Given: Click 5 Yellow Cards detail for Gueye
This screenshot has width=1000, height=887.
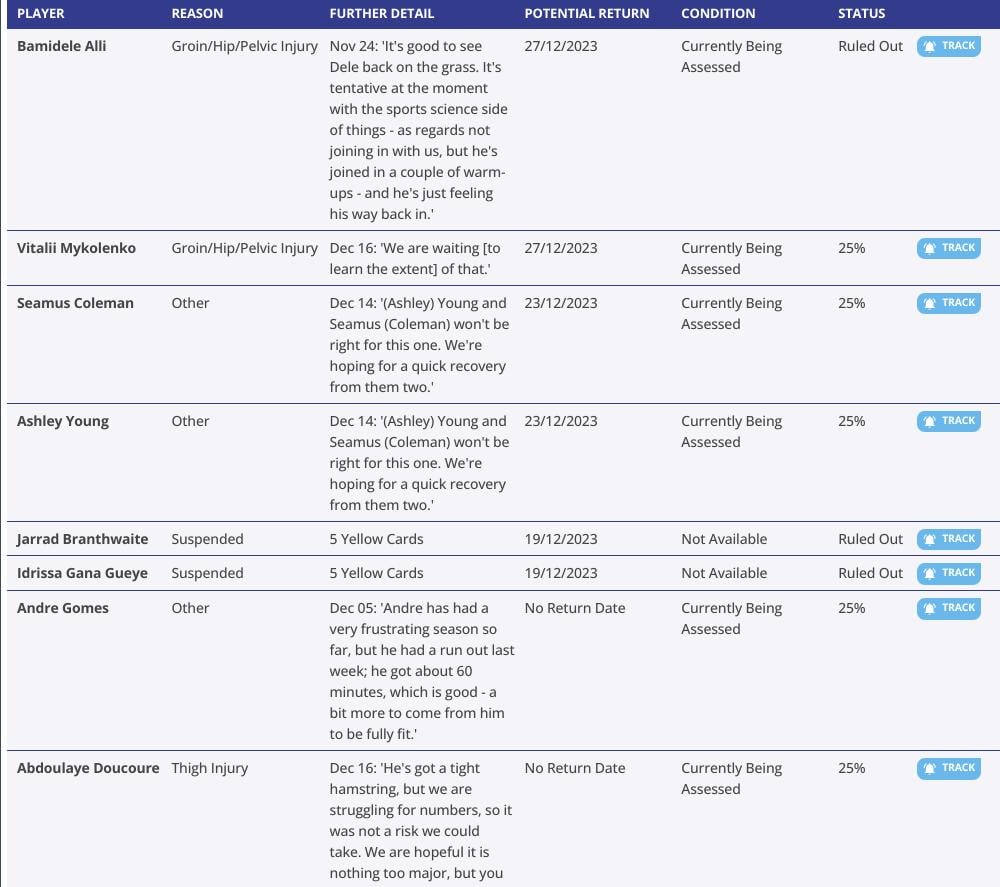Looking at the screenshot, I should pos(376,573).
